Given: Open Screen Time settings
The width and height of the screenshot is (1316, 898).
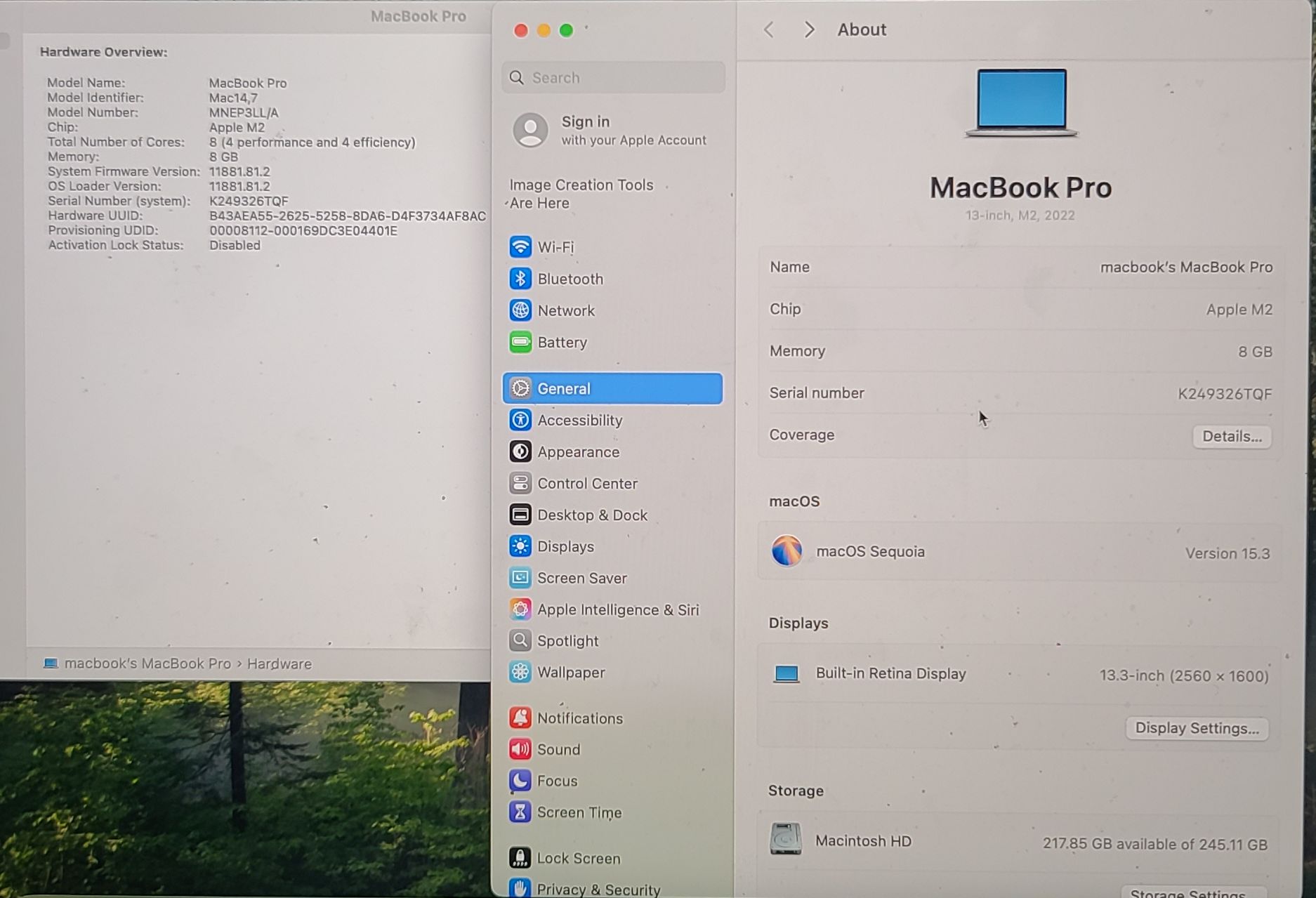Looking at the screenshot, I should (579, 812).
